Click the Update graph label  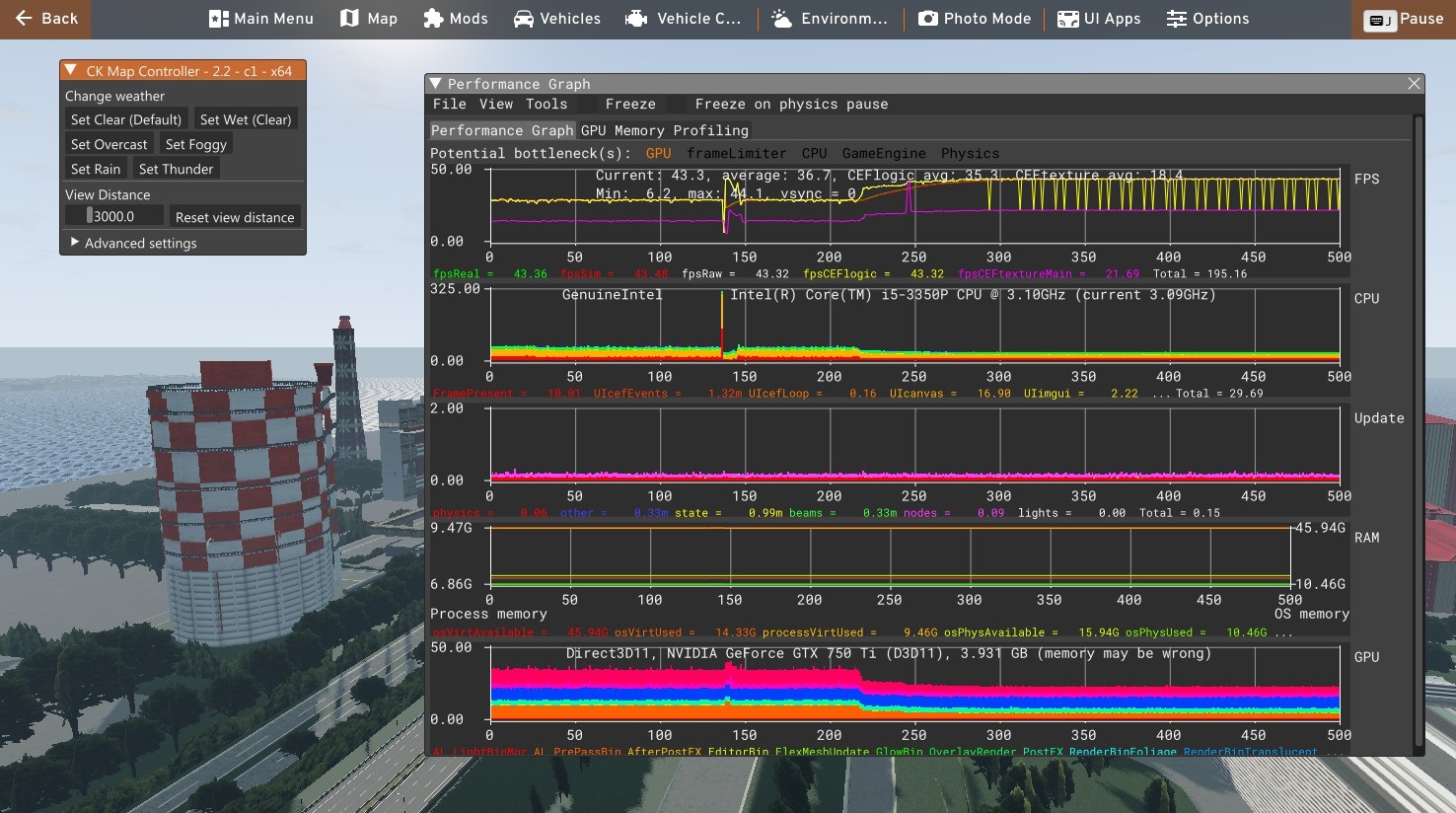pyautogui.click(x=1379, y=417)
